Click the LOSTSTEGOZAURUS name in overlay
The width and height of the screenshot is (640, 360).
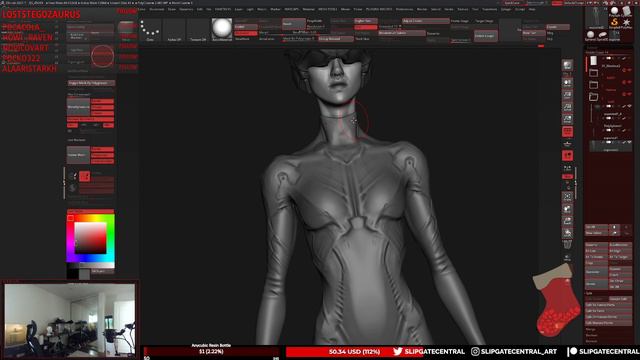(41, 14)
